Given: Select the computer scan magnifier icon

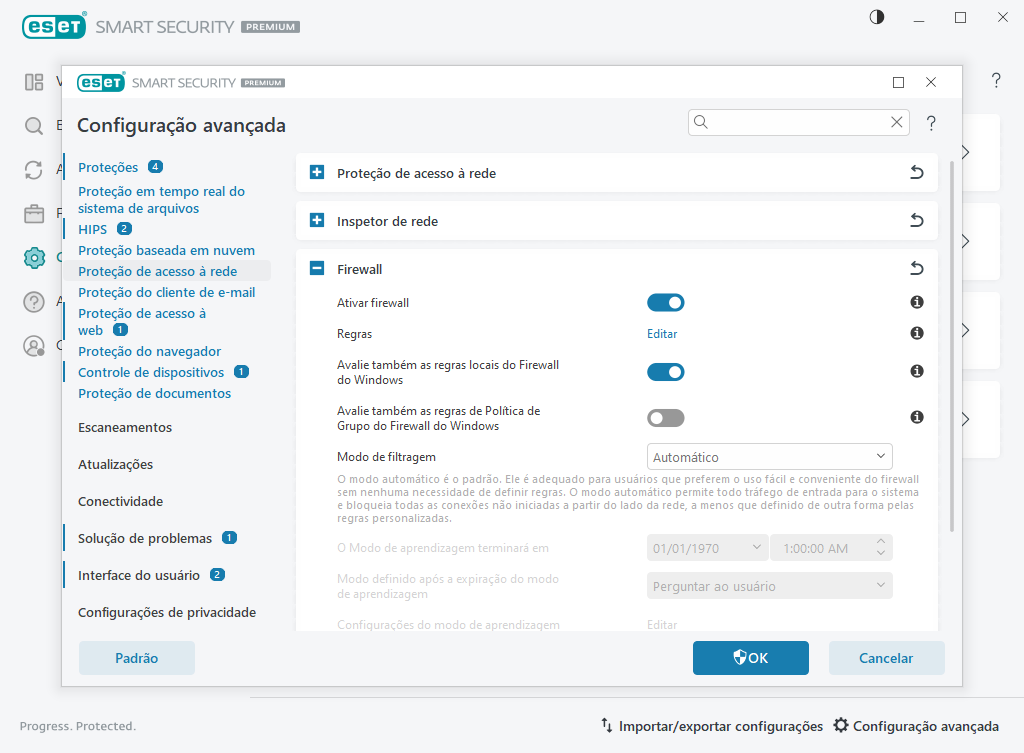Looking at the screenshot, I should [34, 128].
